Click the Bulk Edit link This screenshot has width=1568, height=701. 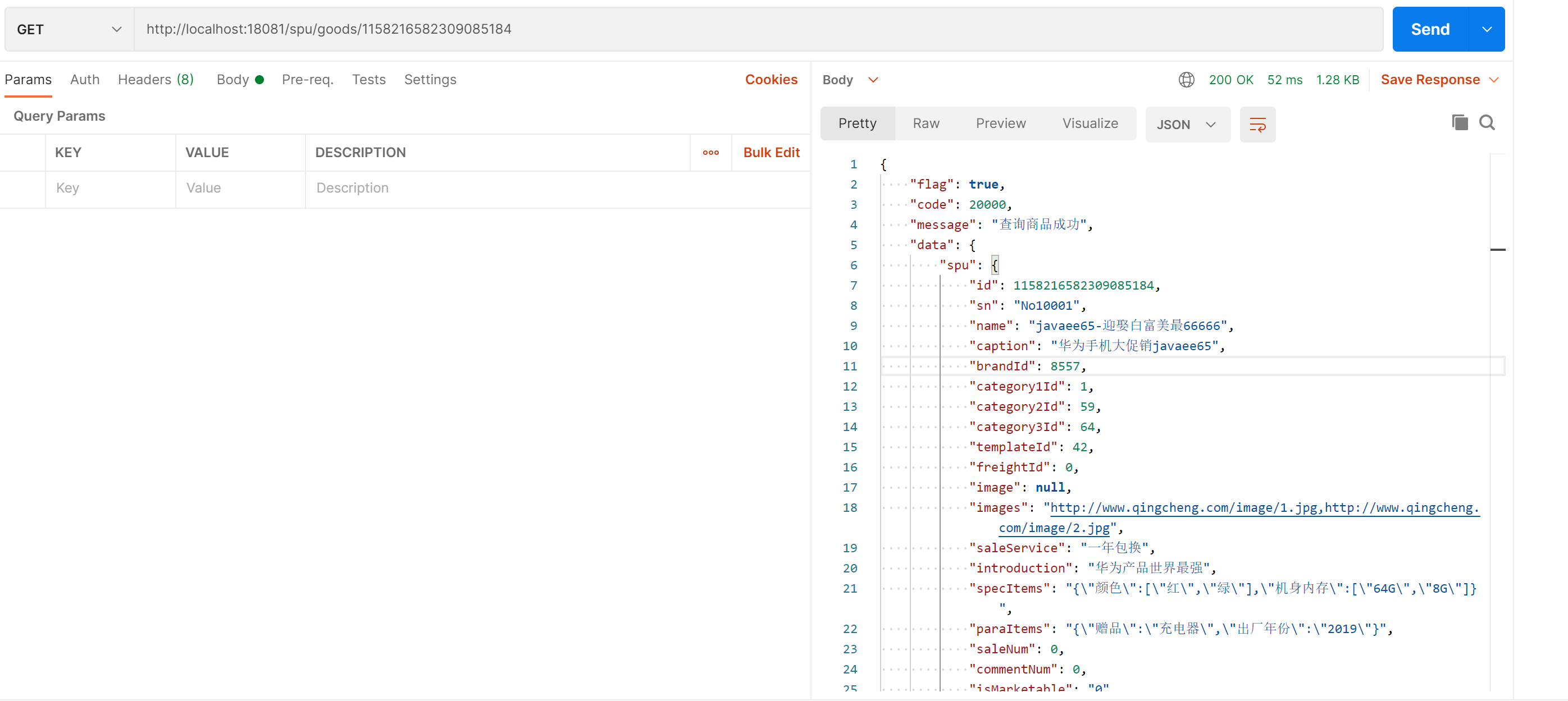pyautogui.click(x=771, y=153)
